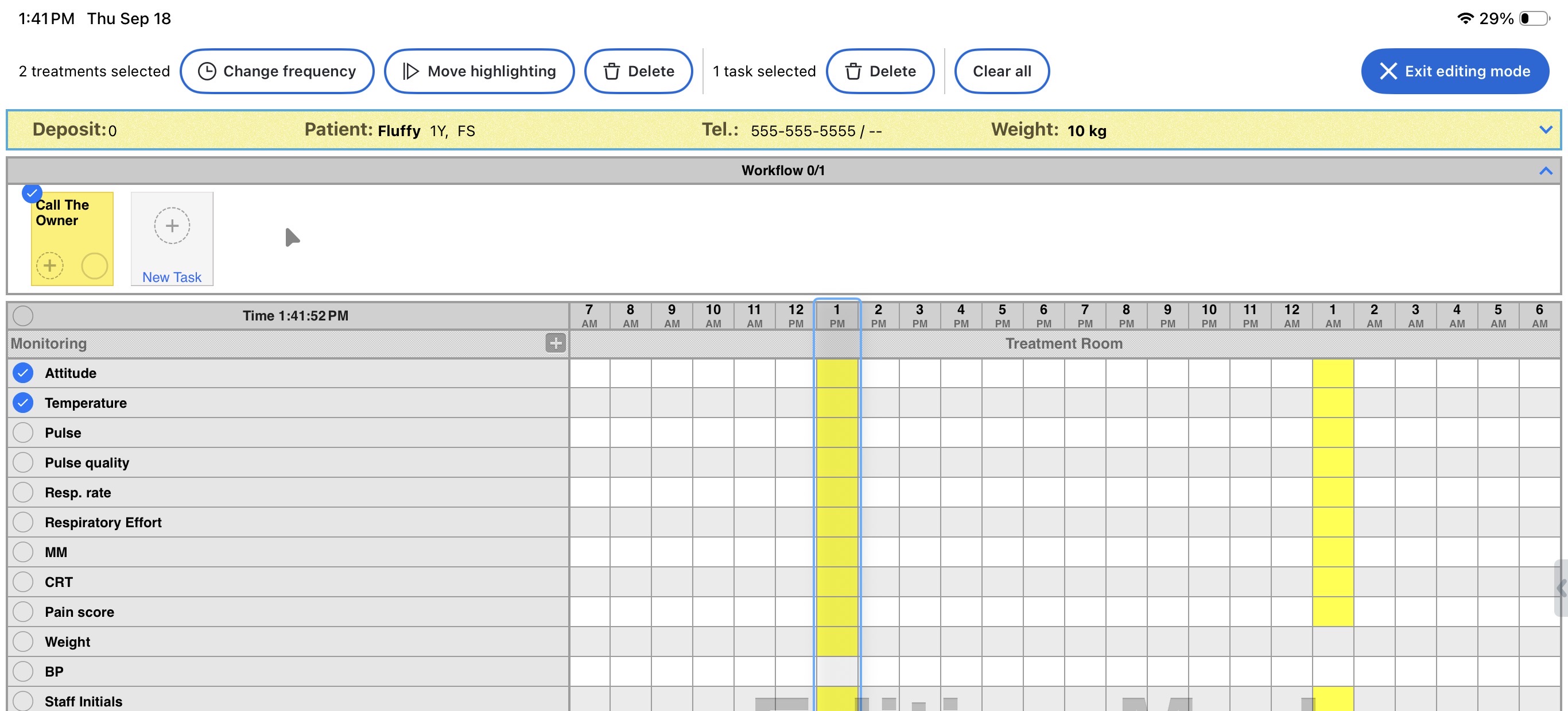
Task: Select the 9 AM time column header
Action: click(672, 316)
